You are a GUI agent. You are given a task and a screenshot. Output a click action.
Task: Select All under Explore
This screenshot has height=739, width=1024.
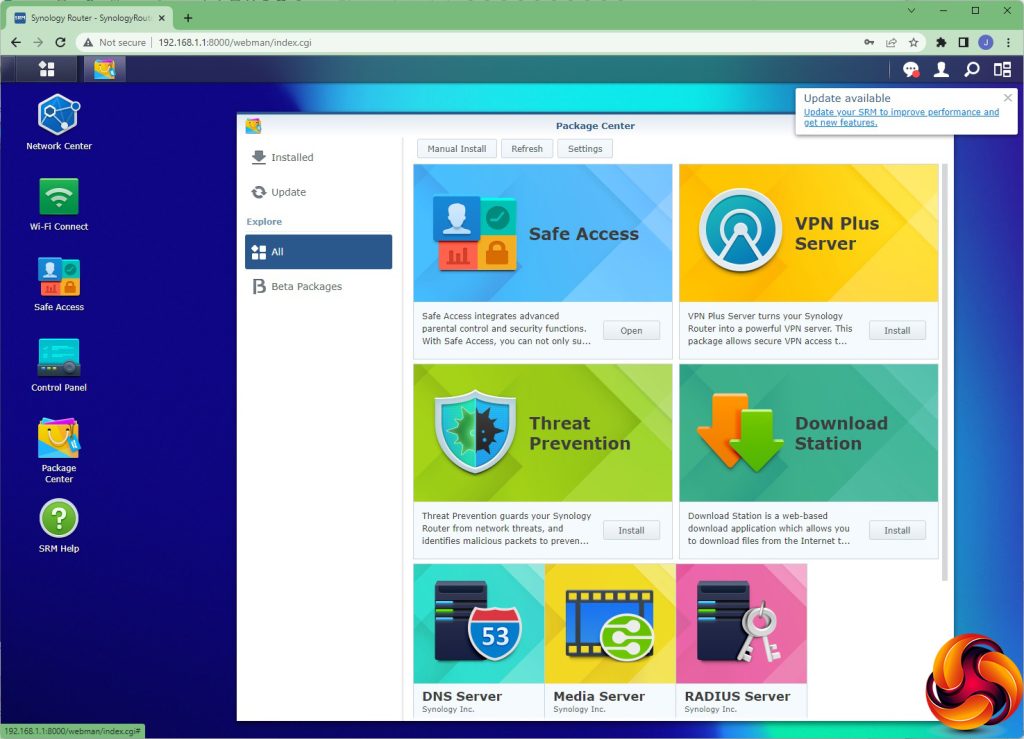(x=318, y=251)
